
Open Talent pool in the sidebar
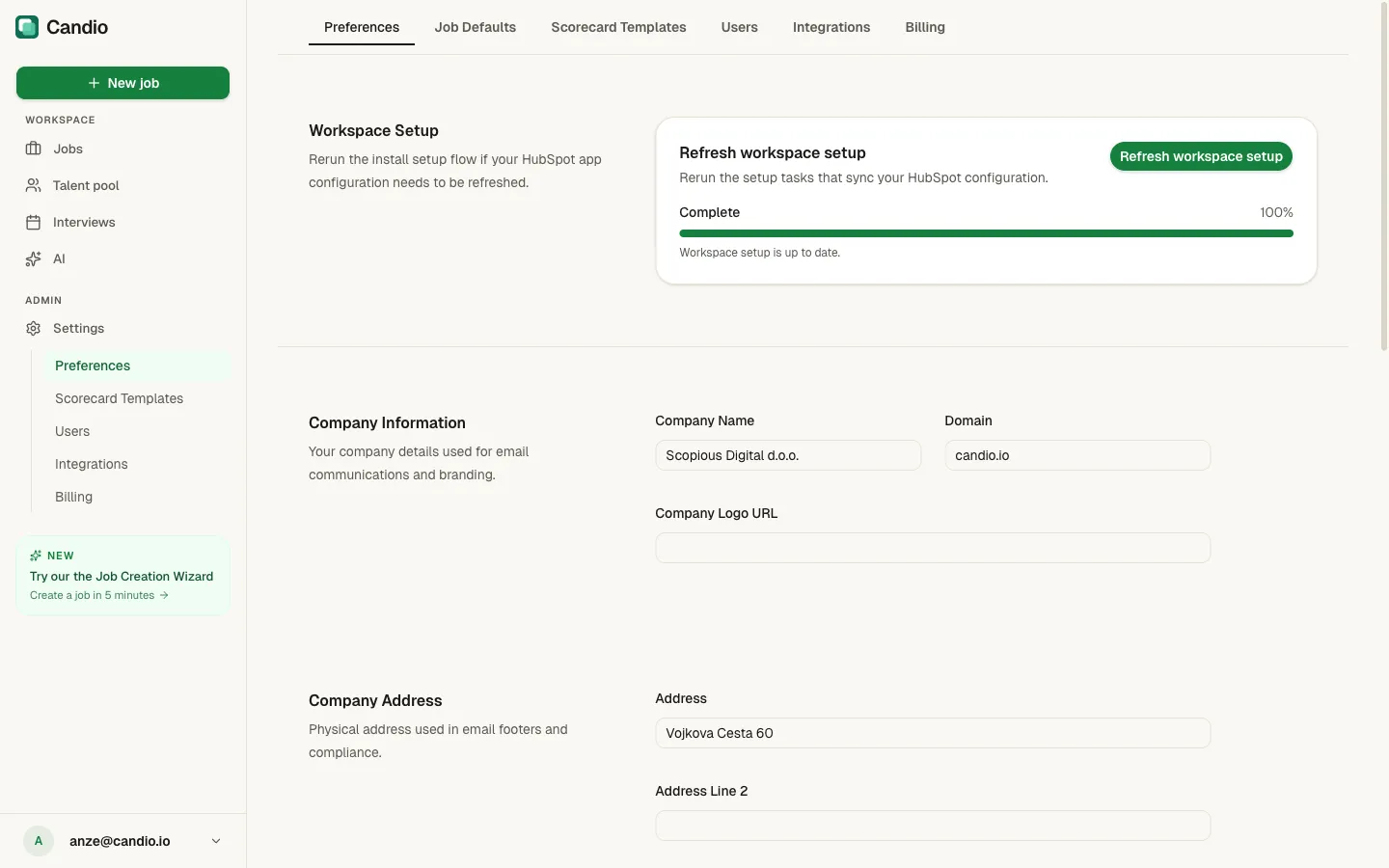tap(123, 185)
